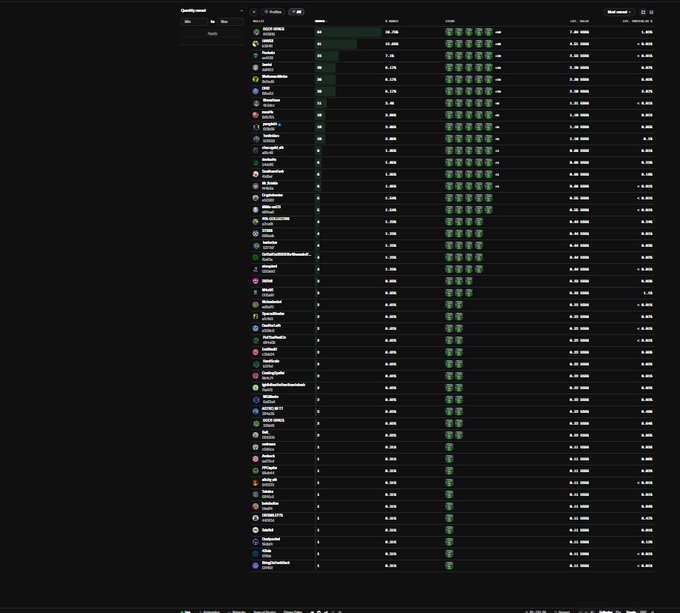
Task: Switch to the grid view layout icon
Action: click(x=643, y=12)
